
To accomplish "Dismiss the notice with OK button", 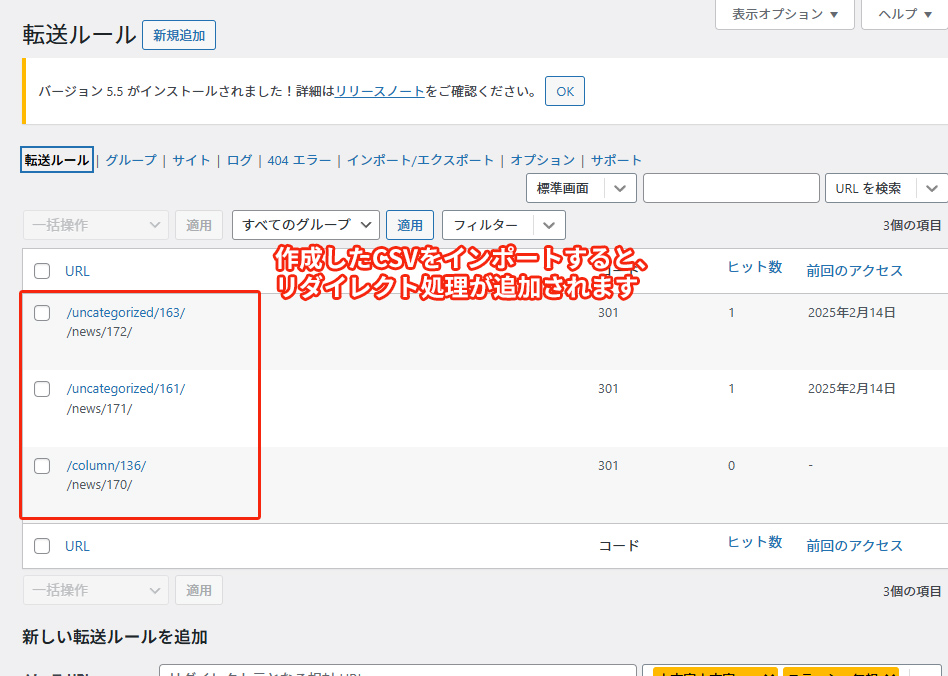I will [564, 91].
